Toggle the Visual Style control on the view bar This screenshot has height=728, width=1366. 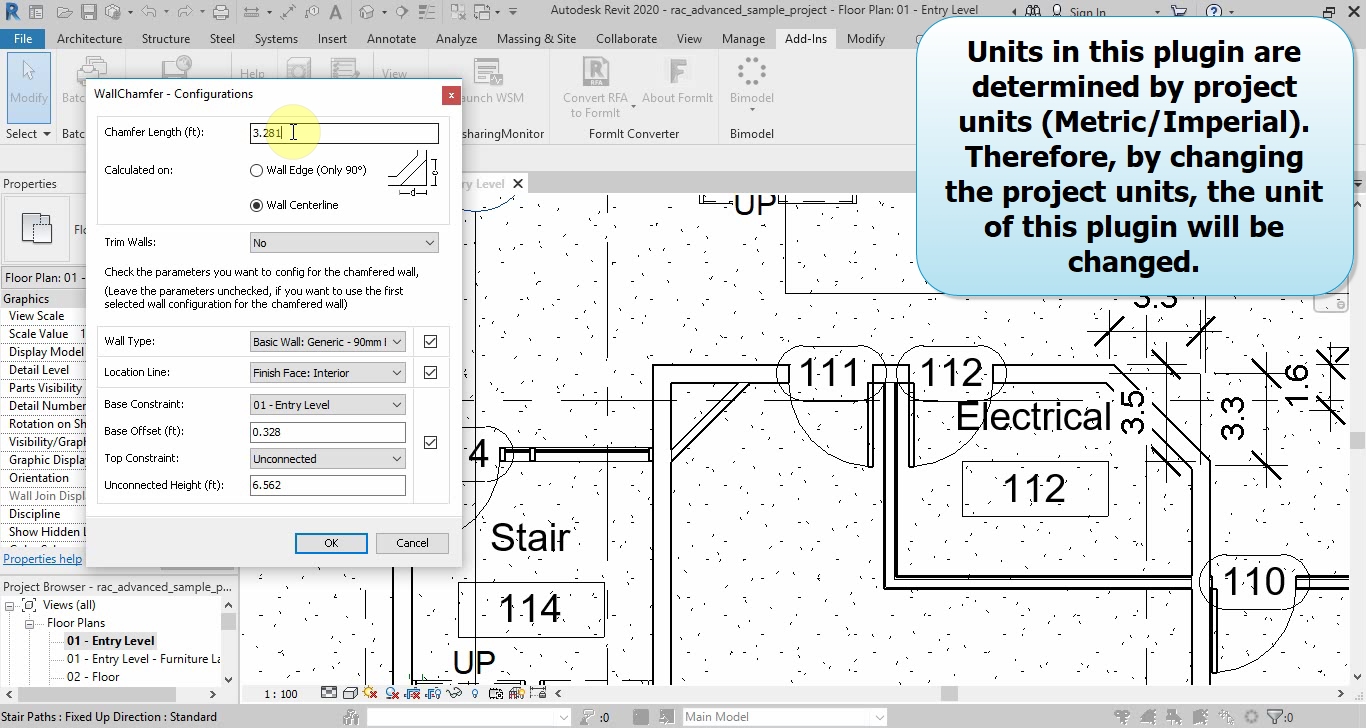tap(350, 692)
